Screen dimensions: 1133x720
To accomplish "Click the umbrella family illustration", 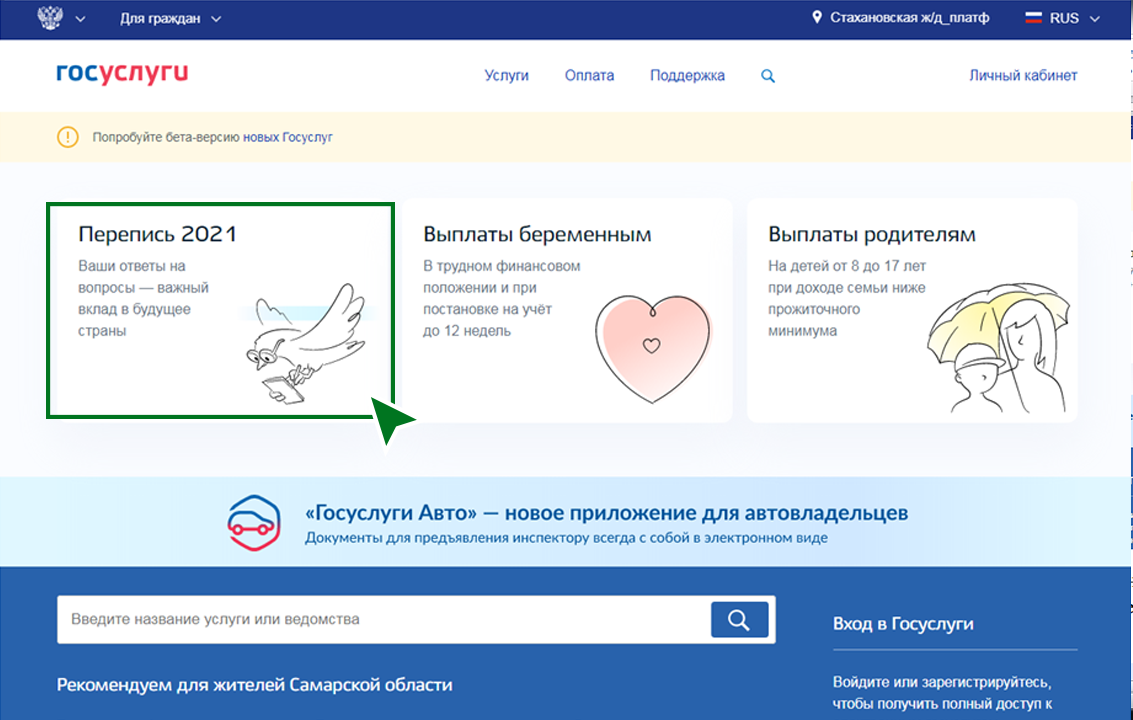I will pos(999,348).
